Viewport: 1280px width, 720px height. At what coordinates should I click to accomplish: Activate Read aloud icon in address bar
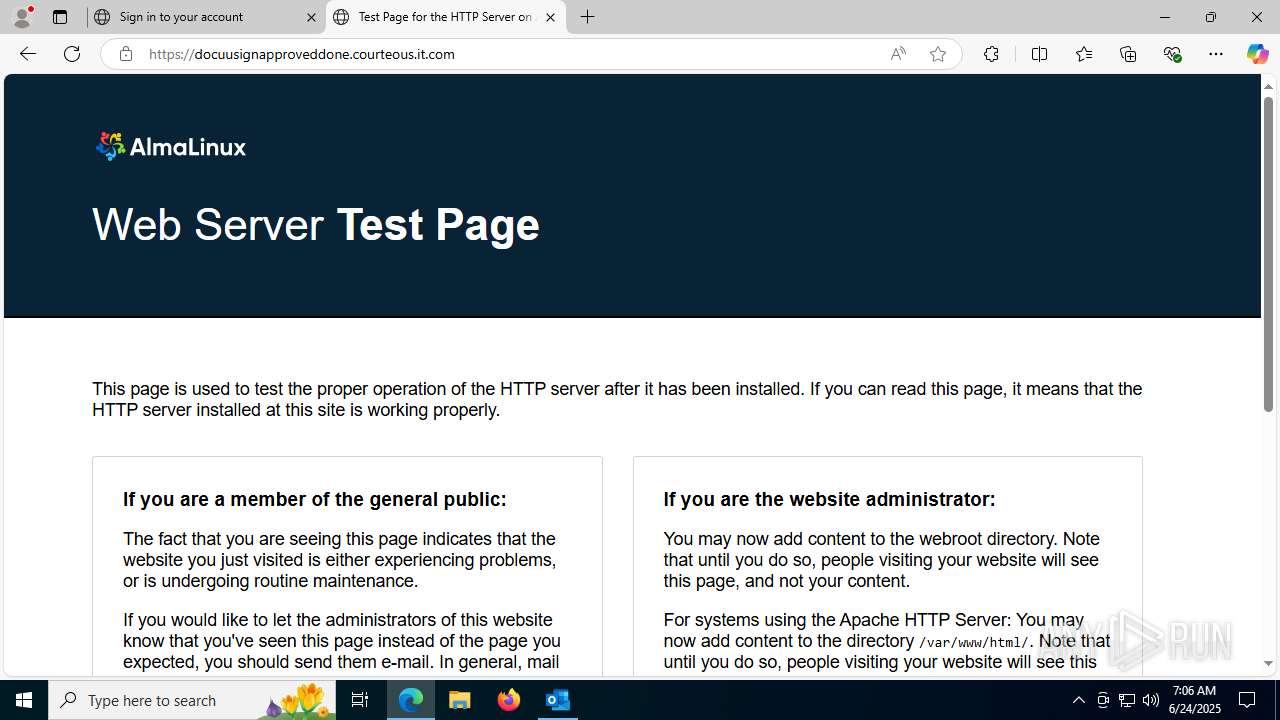pos(898,54)
